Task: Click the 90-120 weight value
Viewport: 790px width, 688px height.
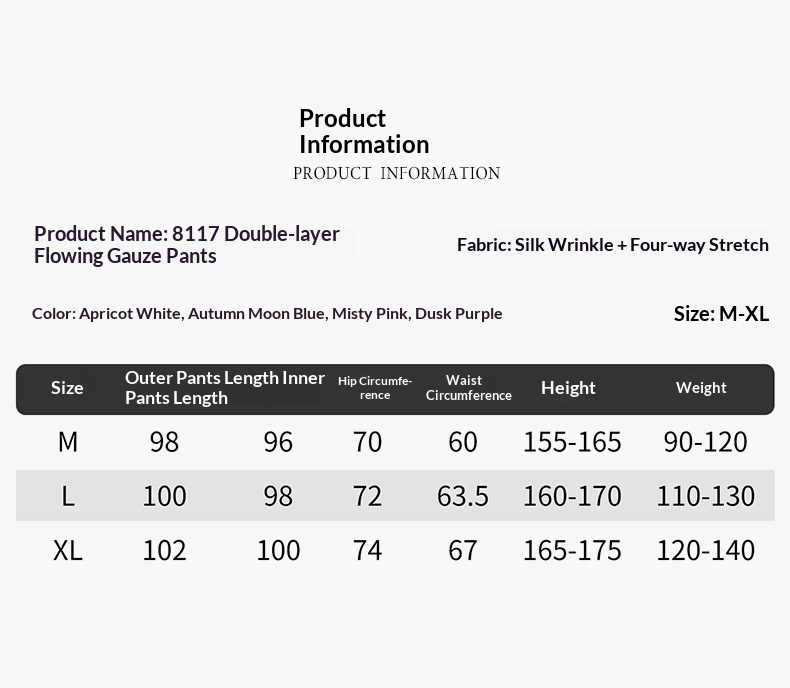Action: [x=705, y=442]
